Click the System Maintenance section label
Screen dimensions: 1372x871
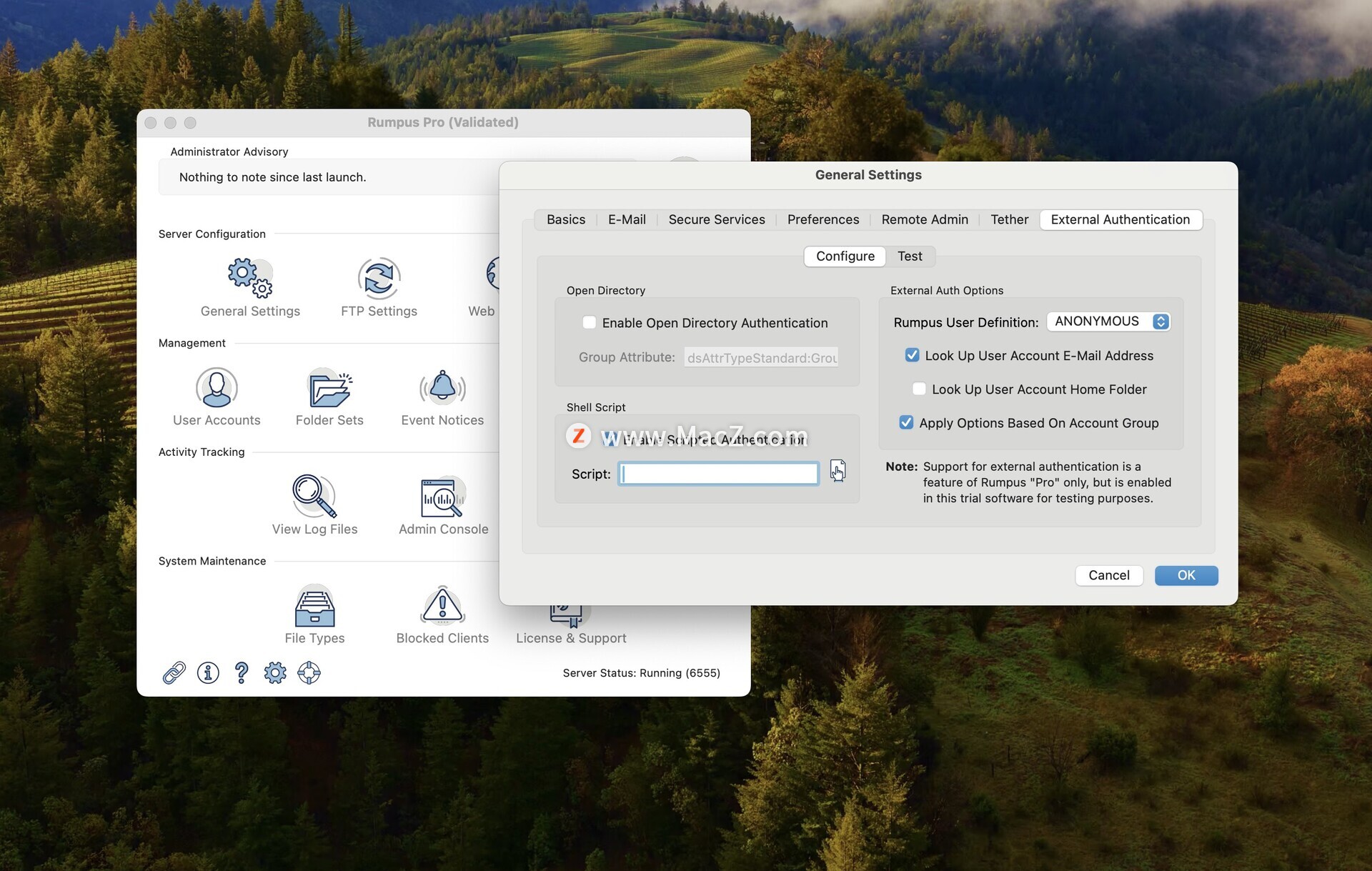pyautogui.click(x=212, y=562)
